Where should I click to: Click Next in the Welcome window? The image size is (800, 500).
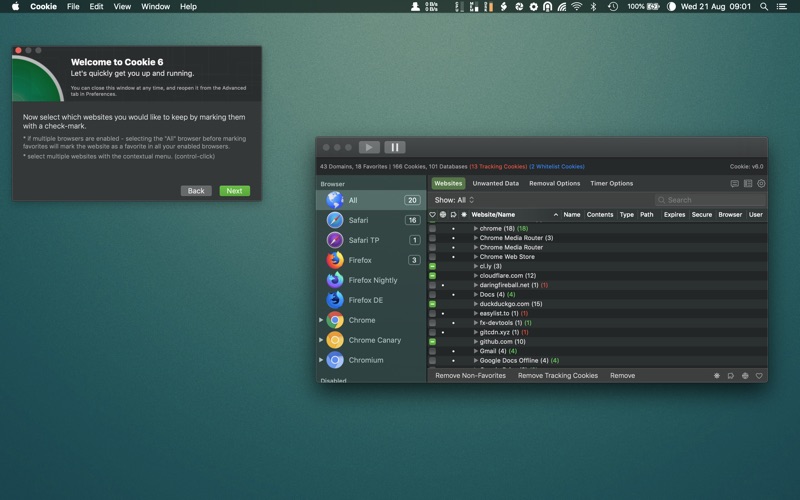click(234, 191)
